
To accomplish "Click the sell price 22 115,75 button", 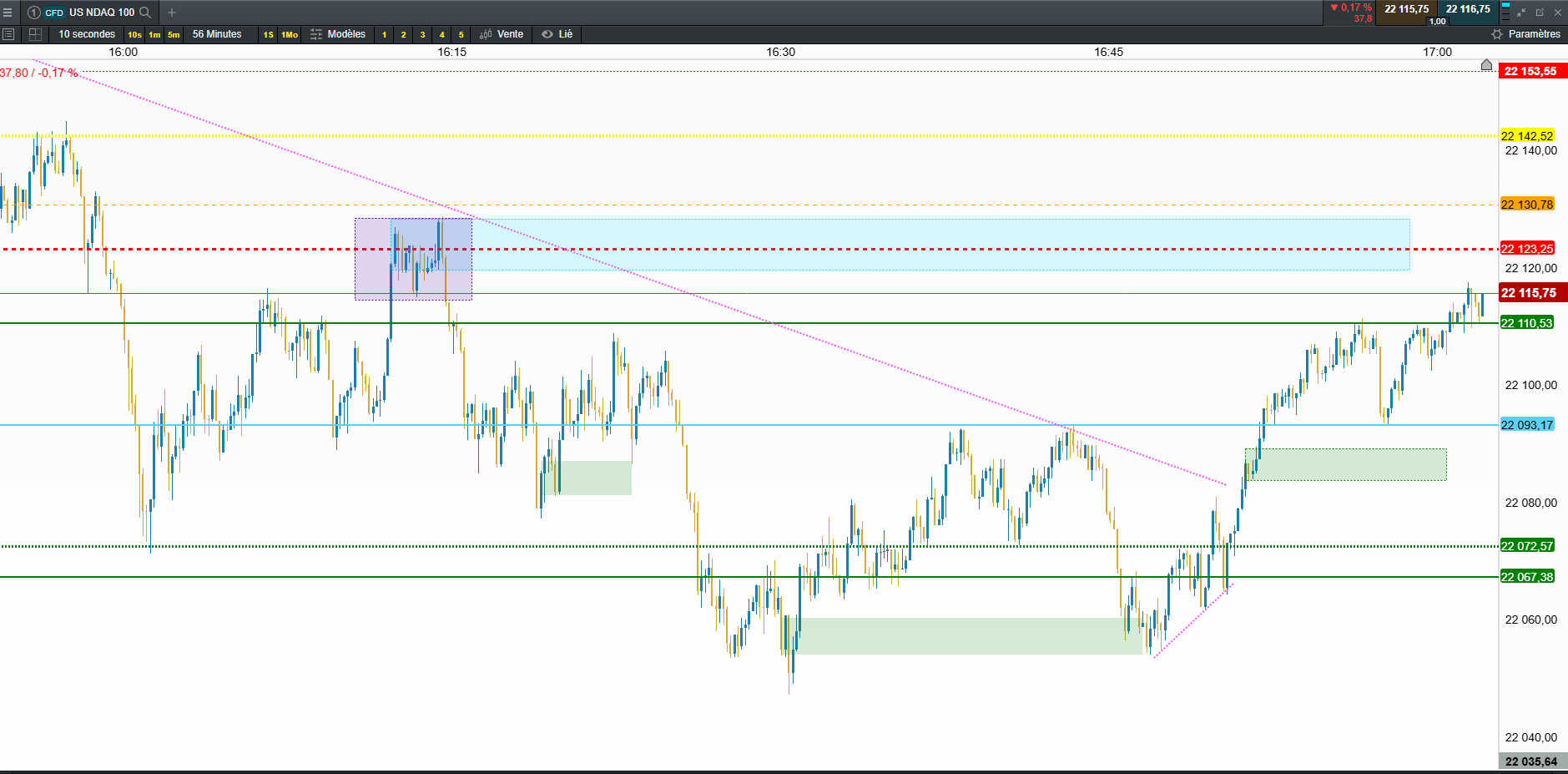I will (1406, 9).
